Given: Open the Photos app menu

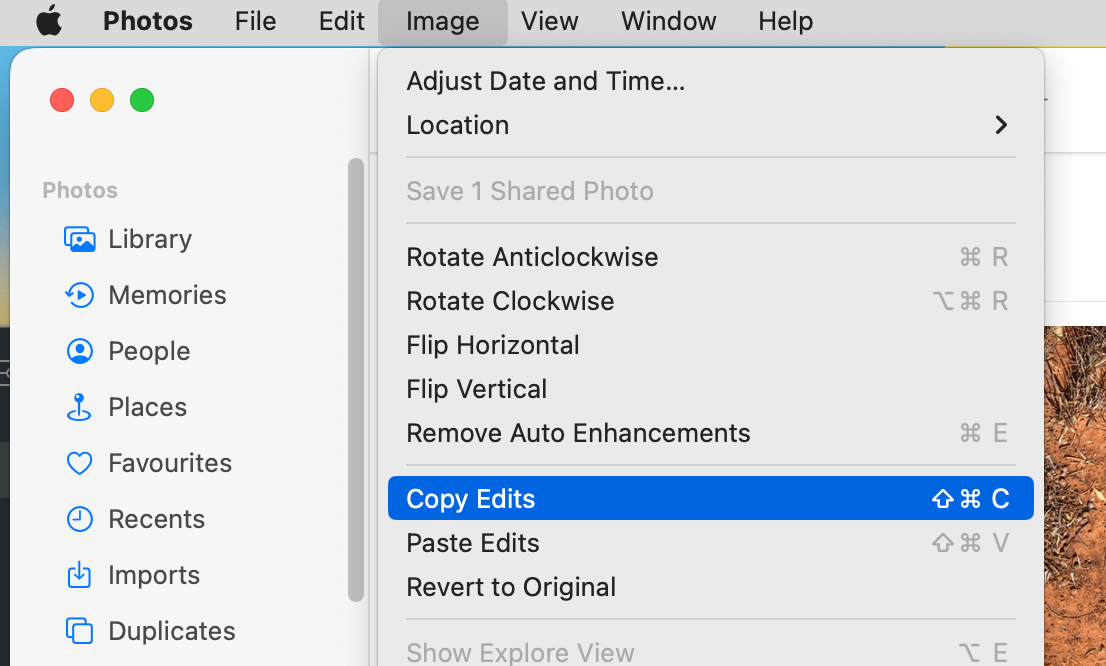Looking at the screenshot, I should tap(147, 21).
